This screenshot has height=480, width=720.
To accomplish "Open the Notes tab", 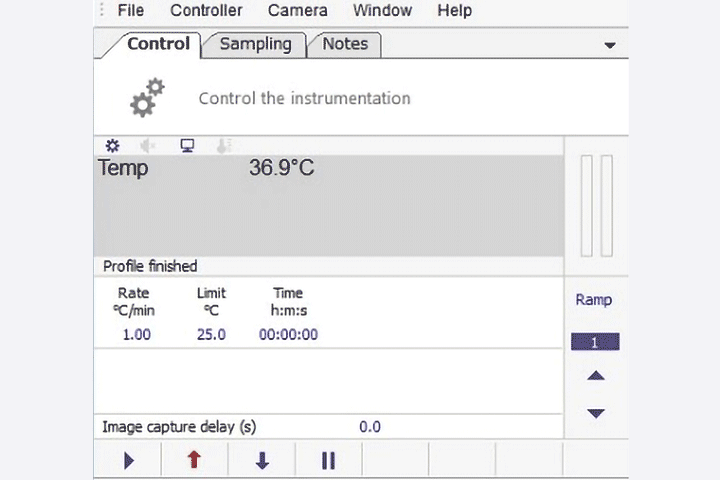I will click(345, 45).
